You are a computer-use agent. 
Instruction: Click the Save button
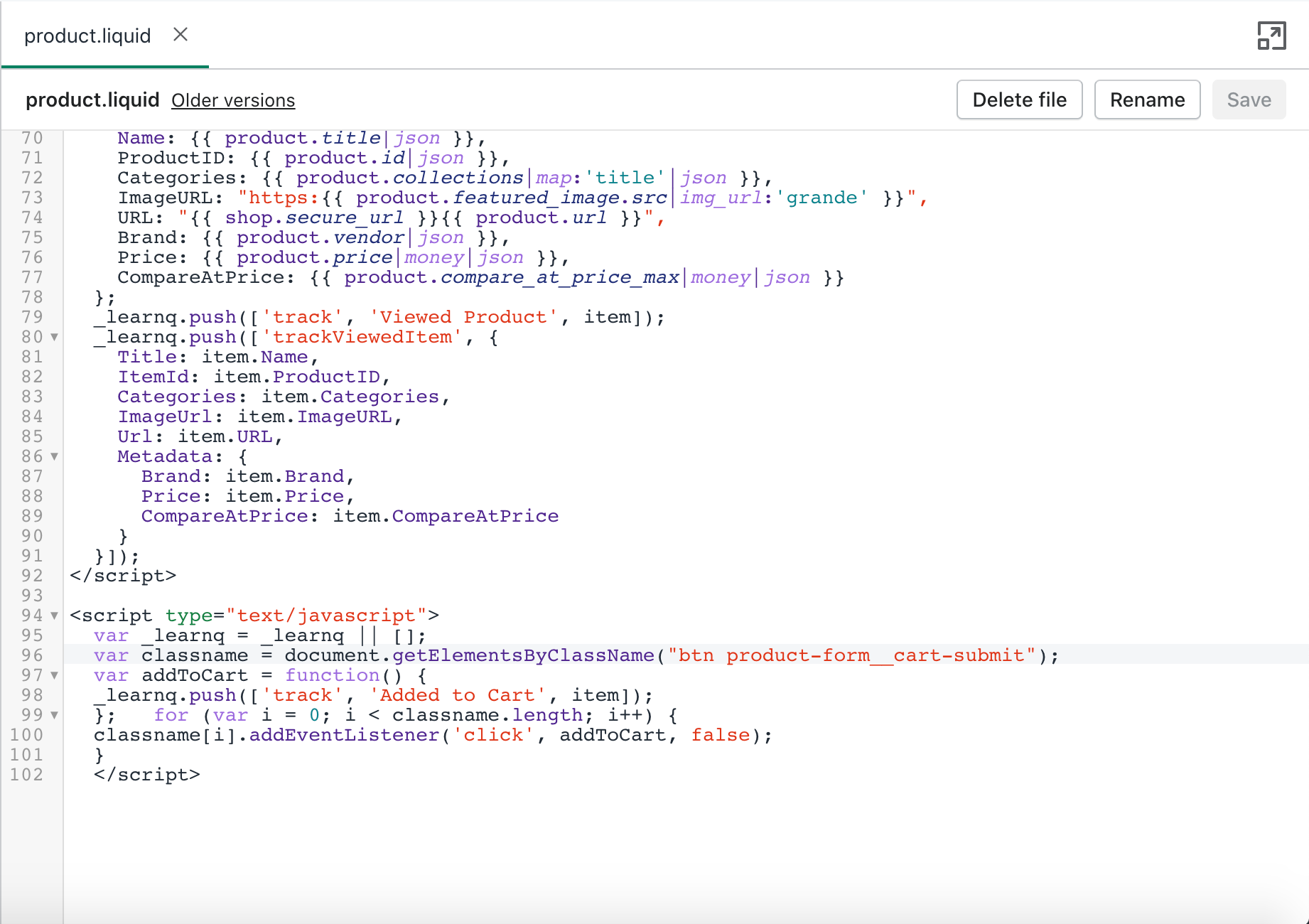click(1249, 100)
